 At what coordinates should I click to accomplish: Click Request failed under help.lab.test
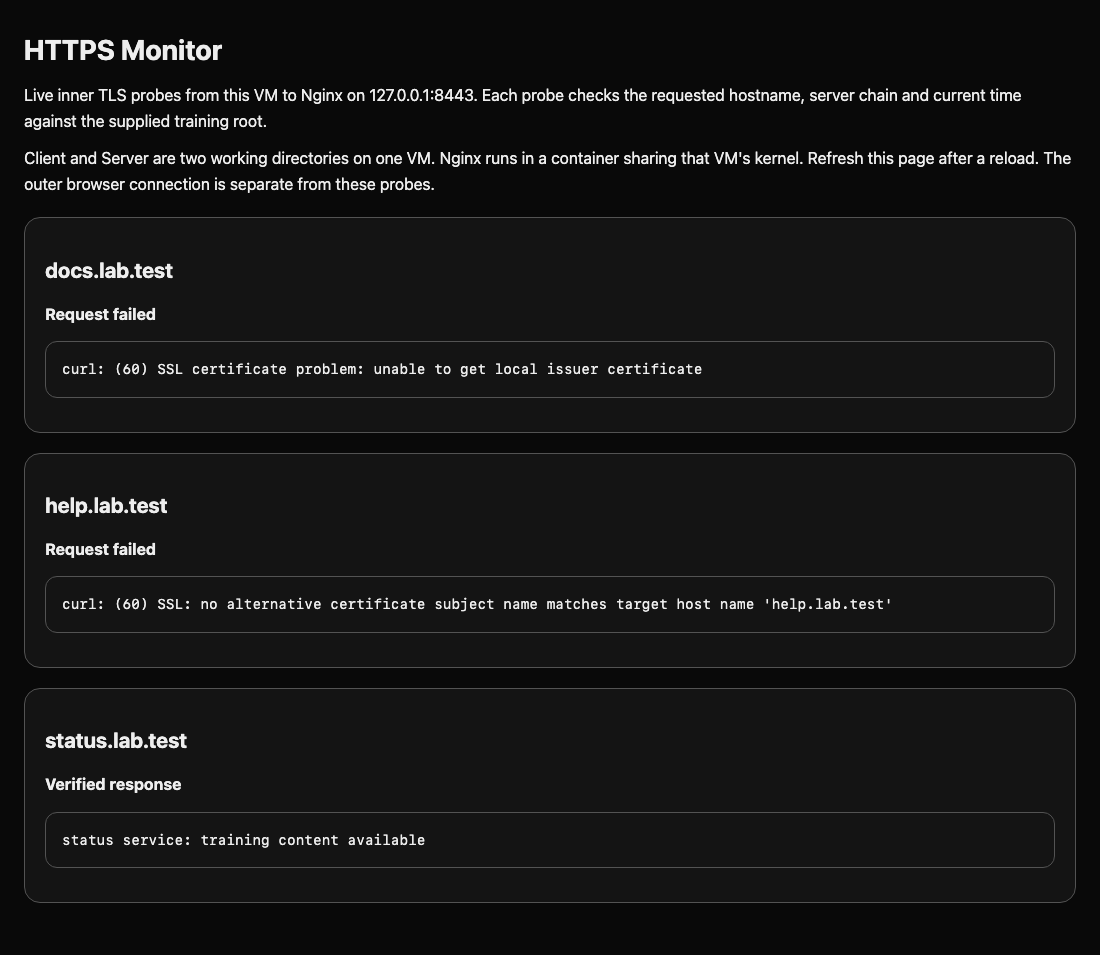pos(100,549)
